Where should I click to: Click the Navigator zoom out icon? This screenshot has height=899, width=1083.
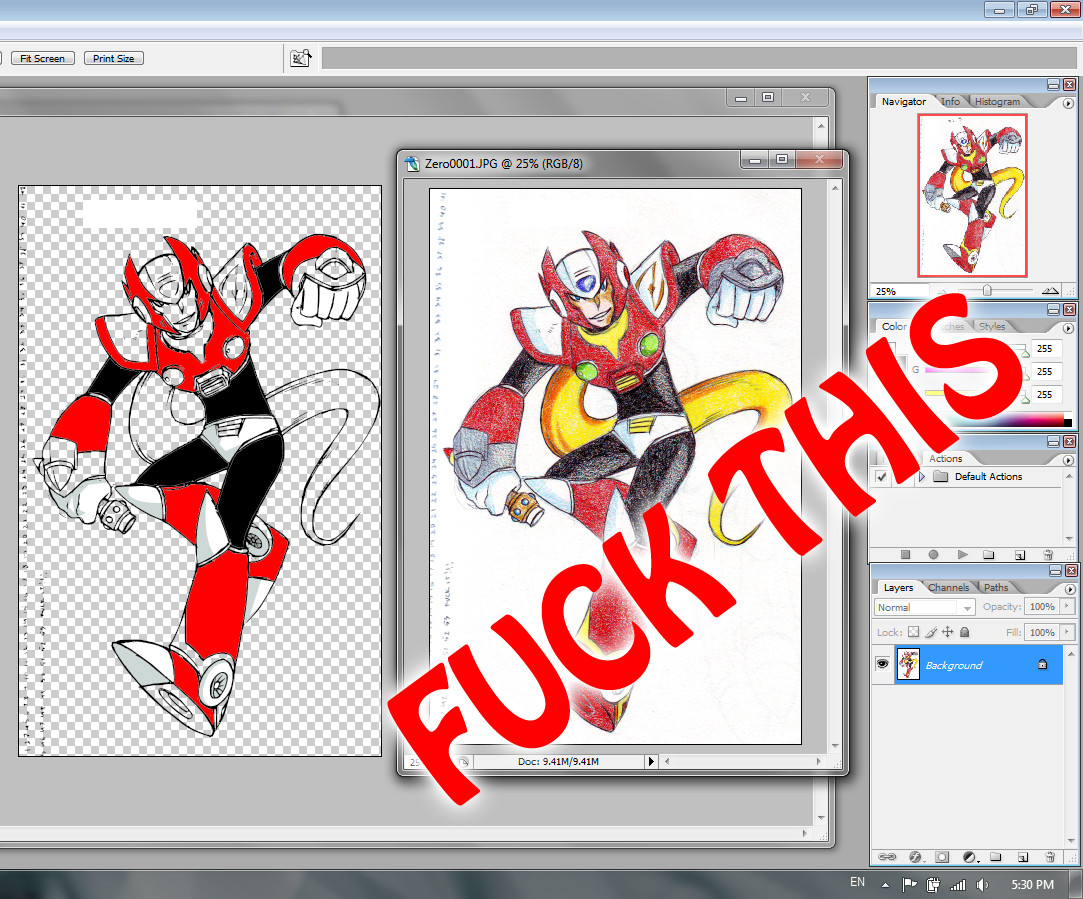[x=943, y=291]
